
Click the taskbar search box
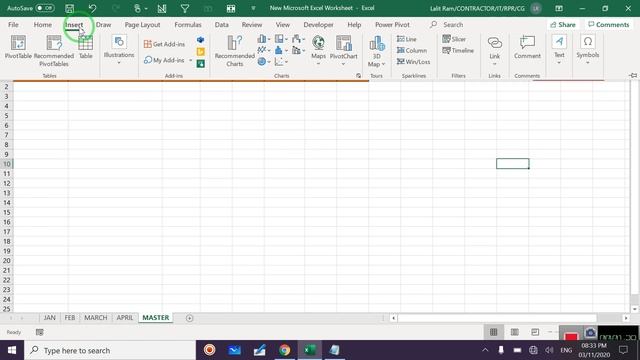[x=110, y=350]
